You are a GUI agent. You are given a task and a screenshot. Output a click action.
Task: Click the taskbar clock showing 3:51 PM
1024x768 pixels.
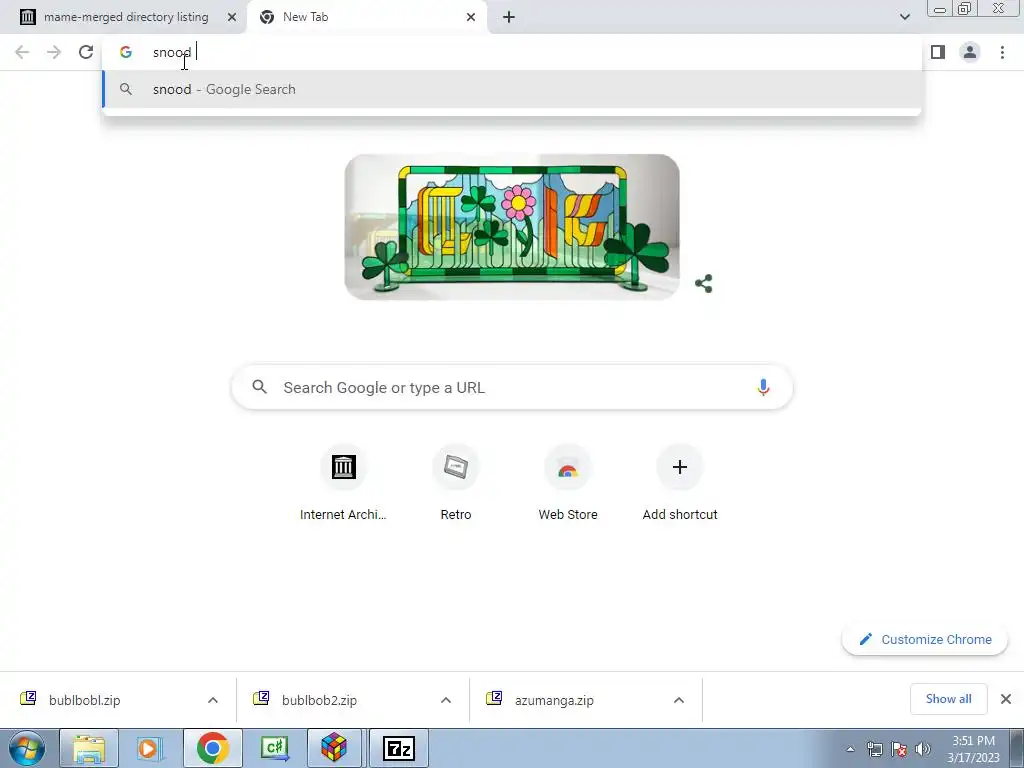tap(974, 749)
